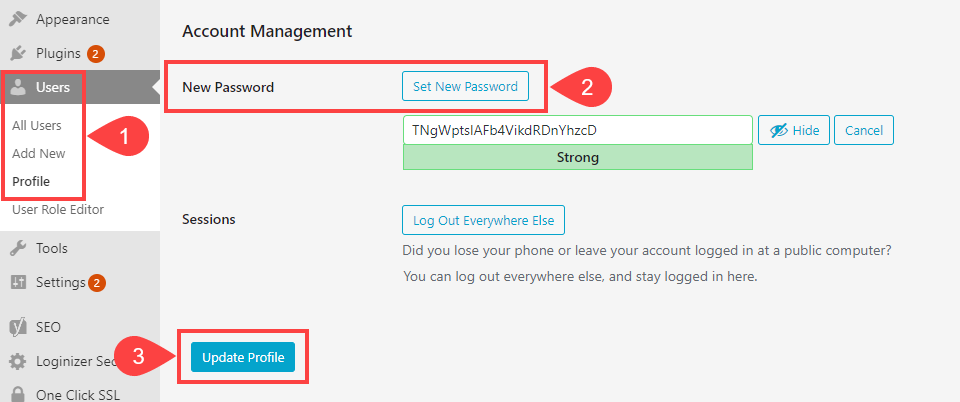Hide the password with the eye button

794,131
